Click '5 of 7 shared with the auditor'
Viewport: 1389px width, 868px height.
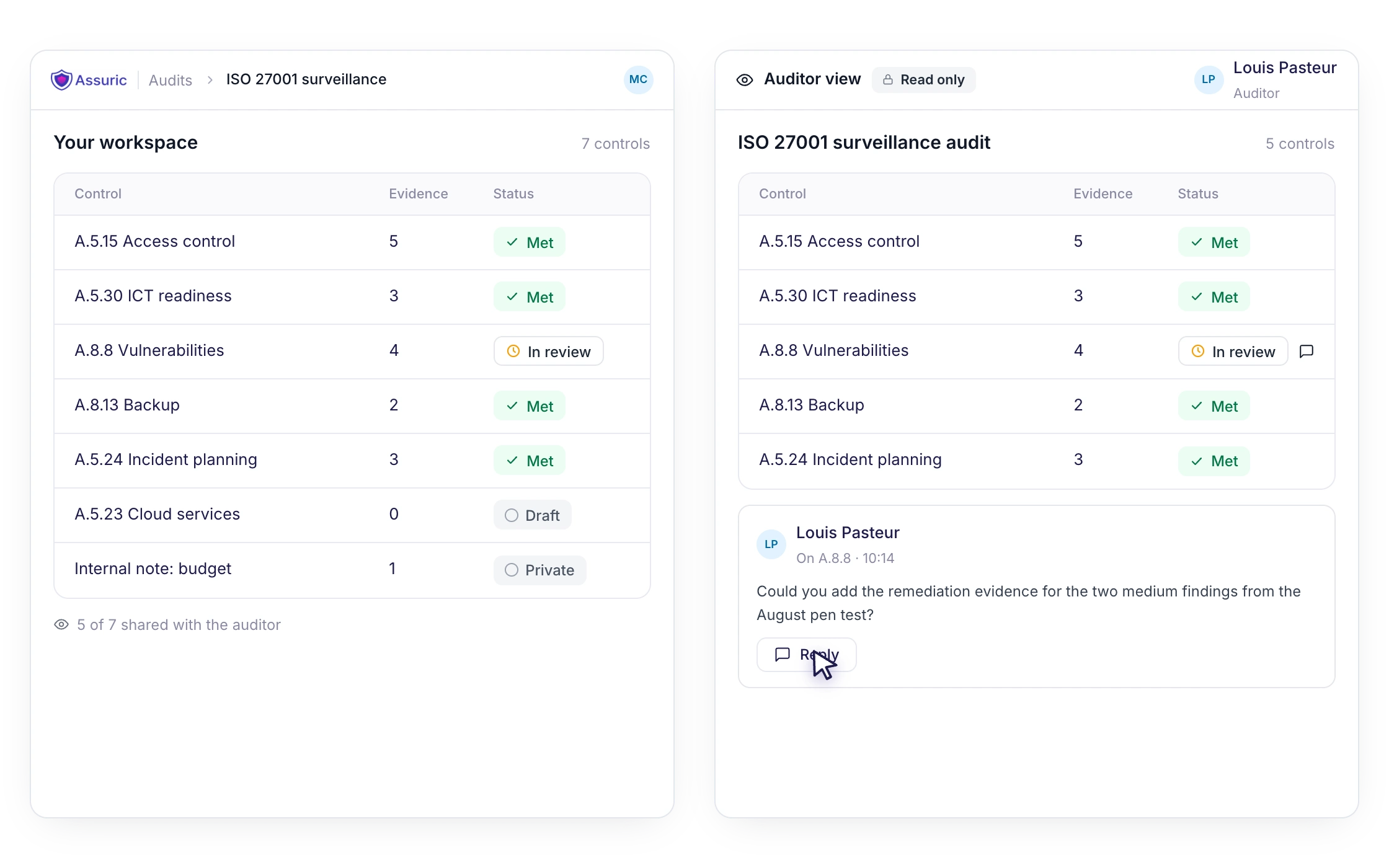tap(179, 624)
